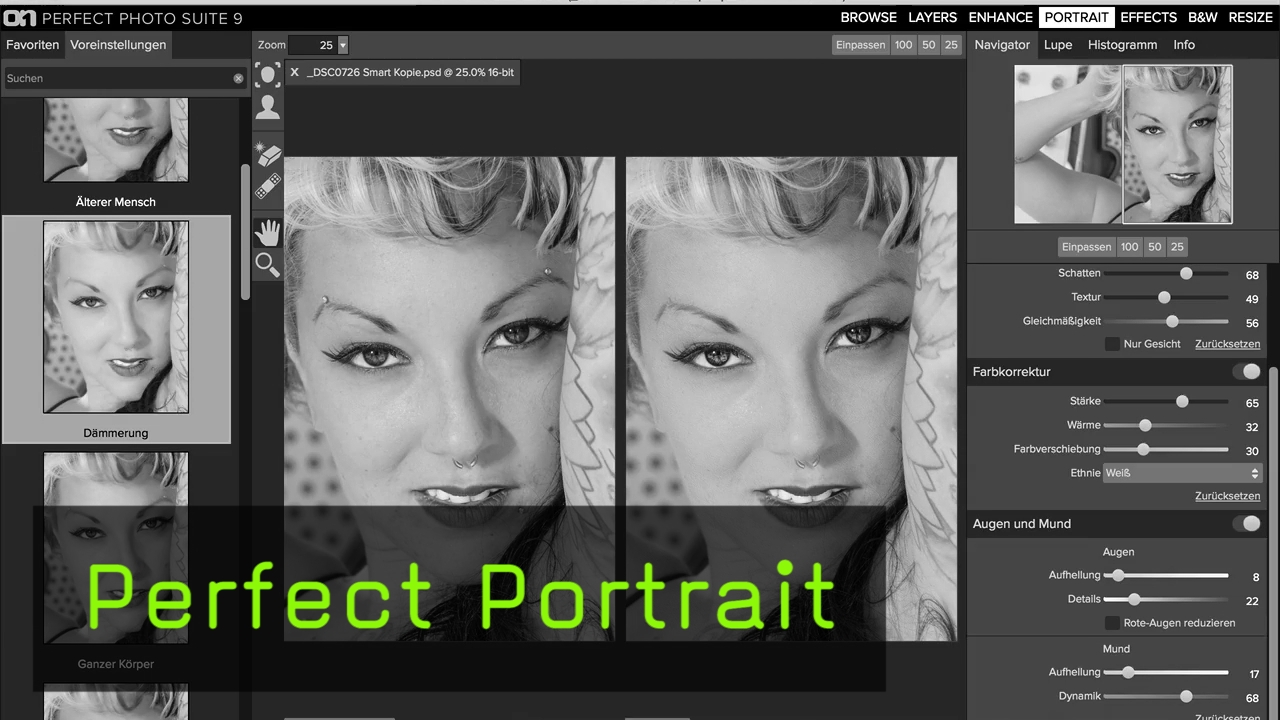This screenshot has height=720, width=1280.
Task: Switch to the ENHANCE module
Action: pyautogui.click(x=1001, y=17)
